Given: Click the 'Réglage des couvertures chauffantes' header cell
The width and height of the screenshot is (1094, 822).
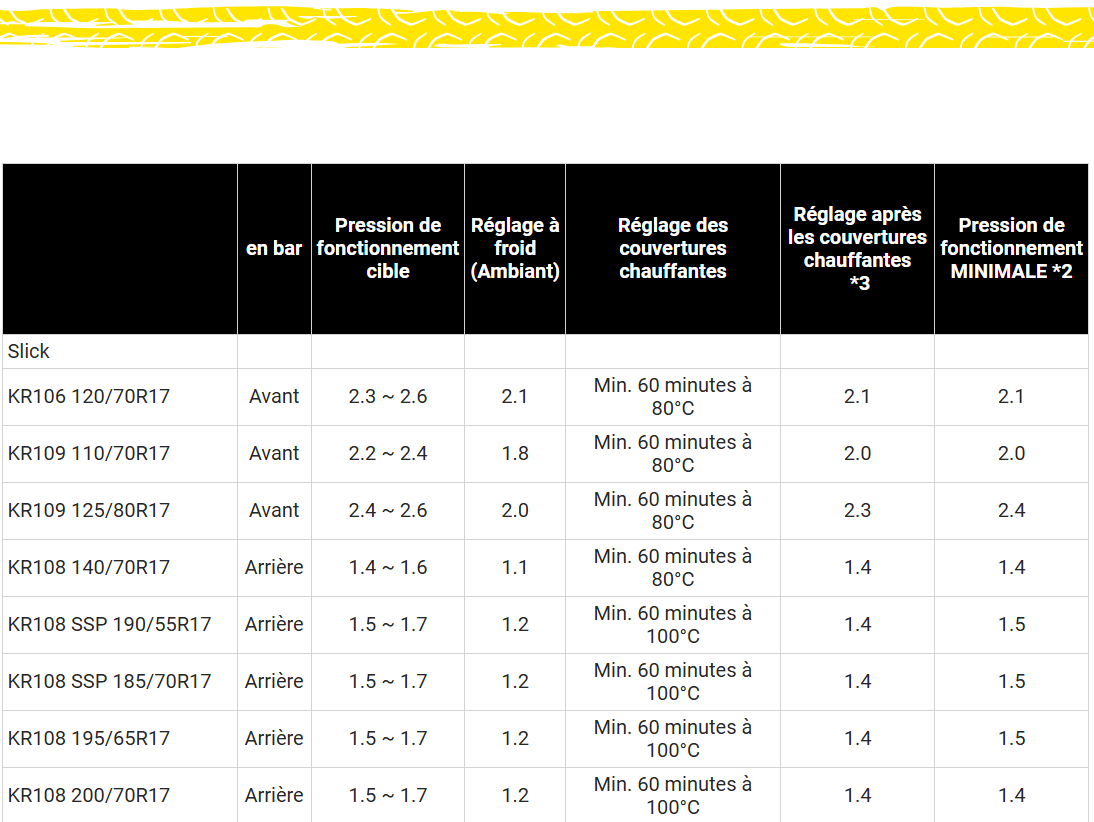Looking at the screenshot, I should tap(672, 248).
